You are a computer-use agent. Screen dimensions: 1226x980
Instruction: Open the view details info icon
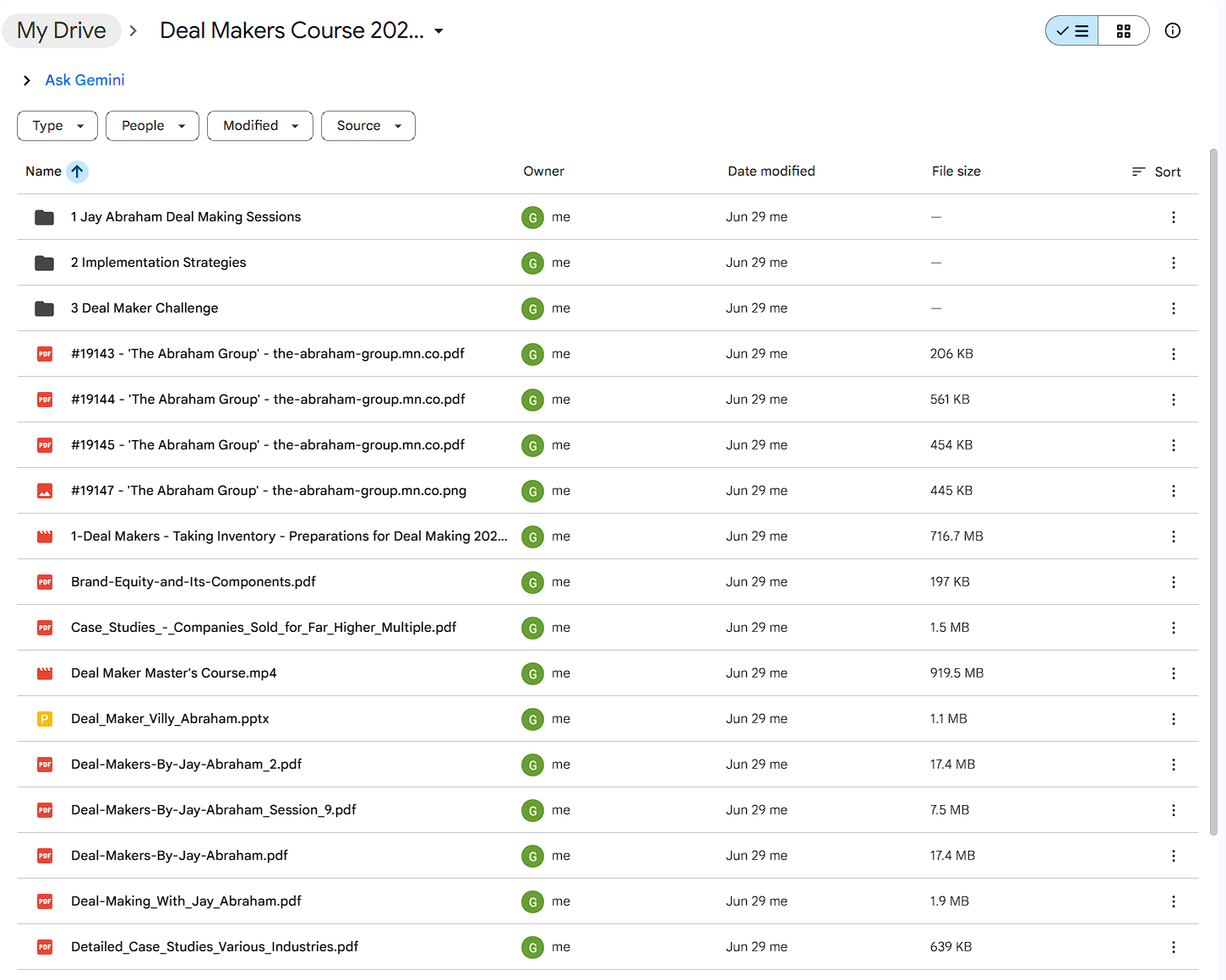(x=1173, y=30)
